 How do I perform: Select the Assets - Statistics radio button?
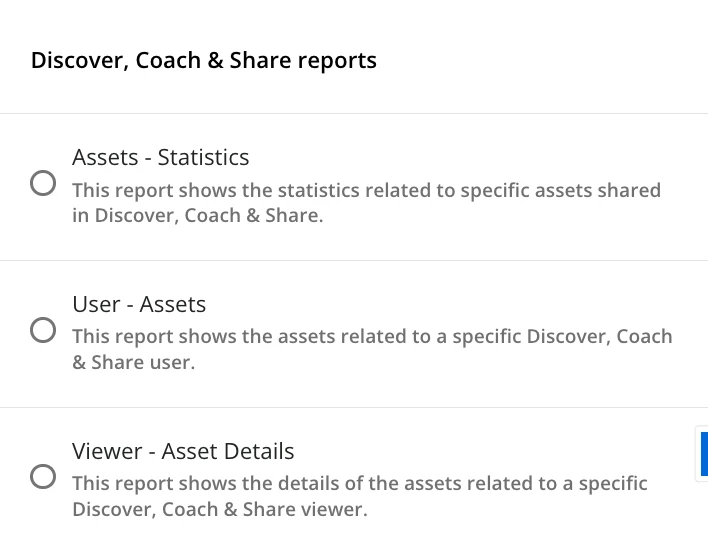pyautogui.click(x=42, y=184)
